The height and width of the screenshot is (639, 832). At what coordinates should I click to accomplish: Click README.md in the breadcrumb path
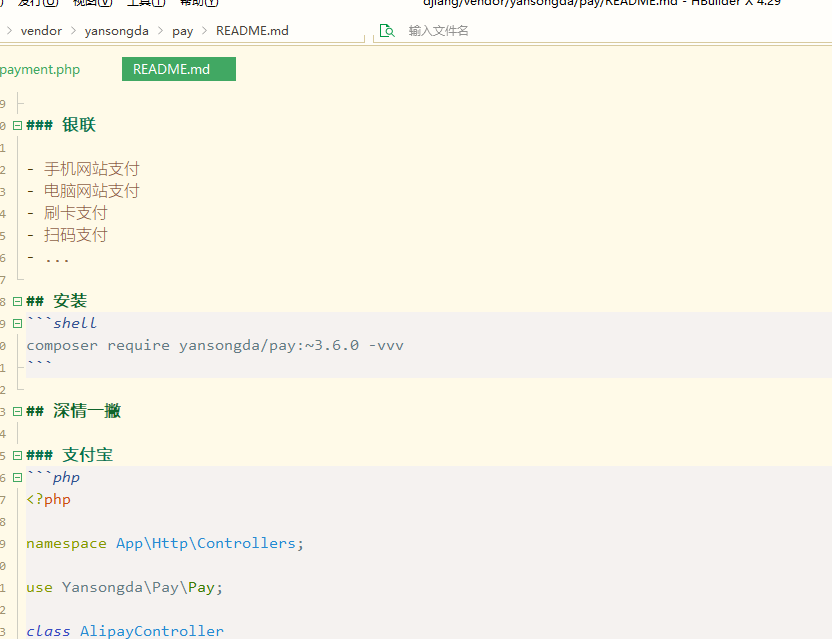coord(252,31)
